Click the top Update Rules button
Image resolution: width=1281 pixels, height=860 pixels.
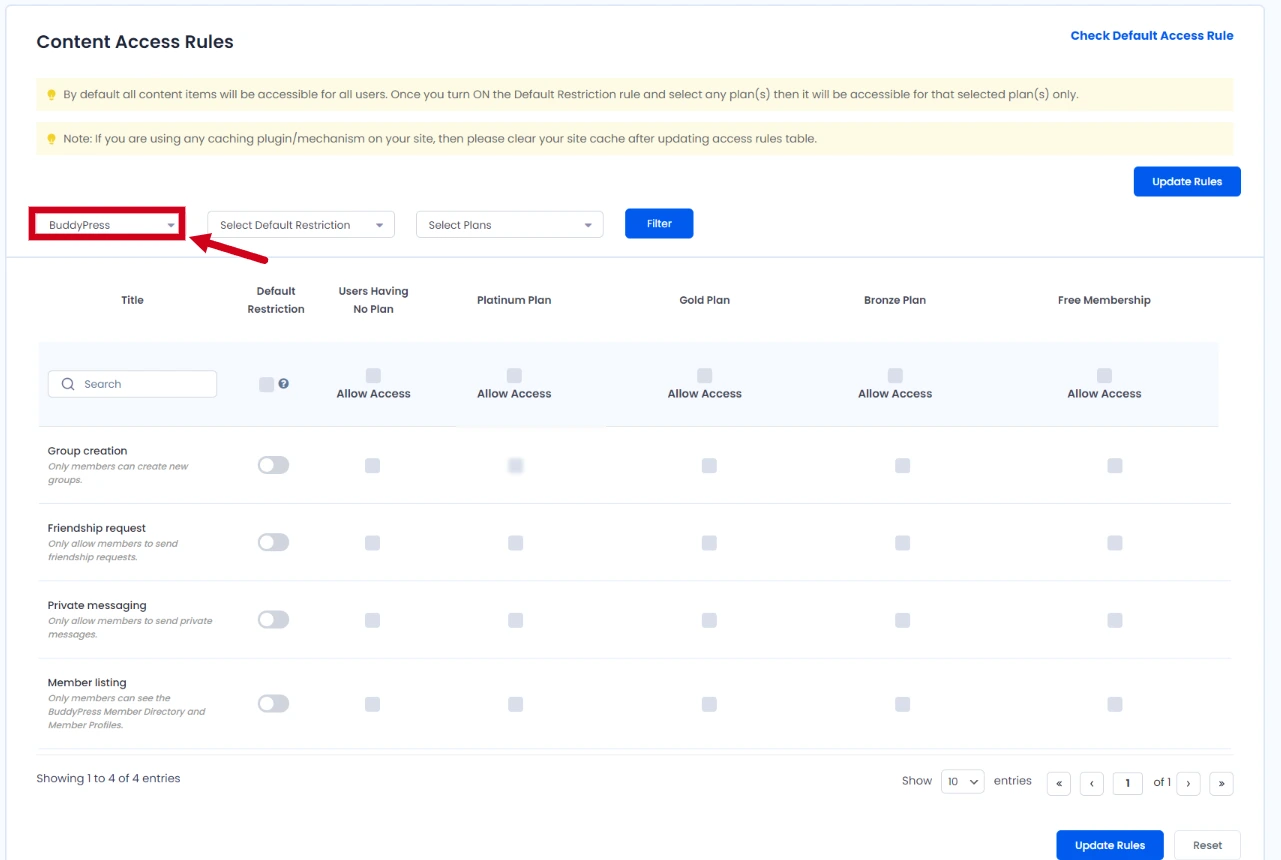click(x=1187, y=181)
